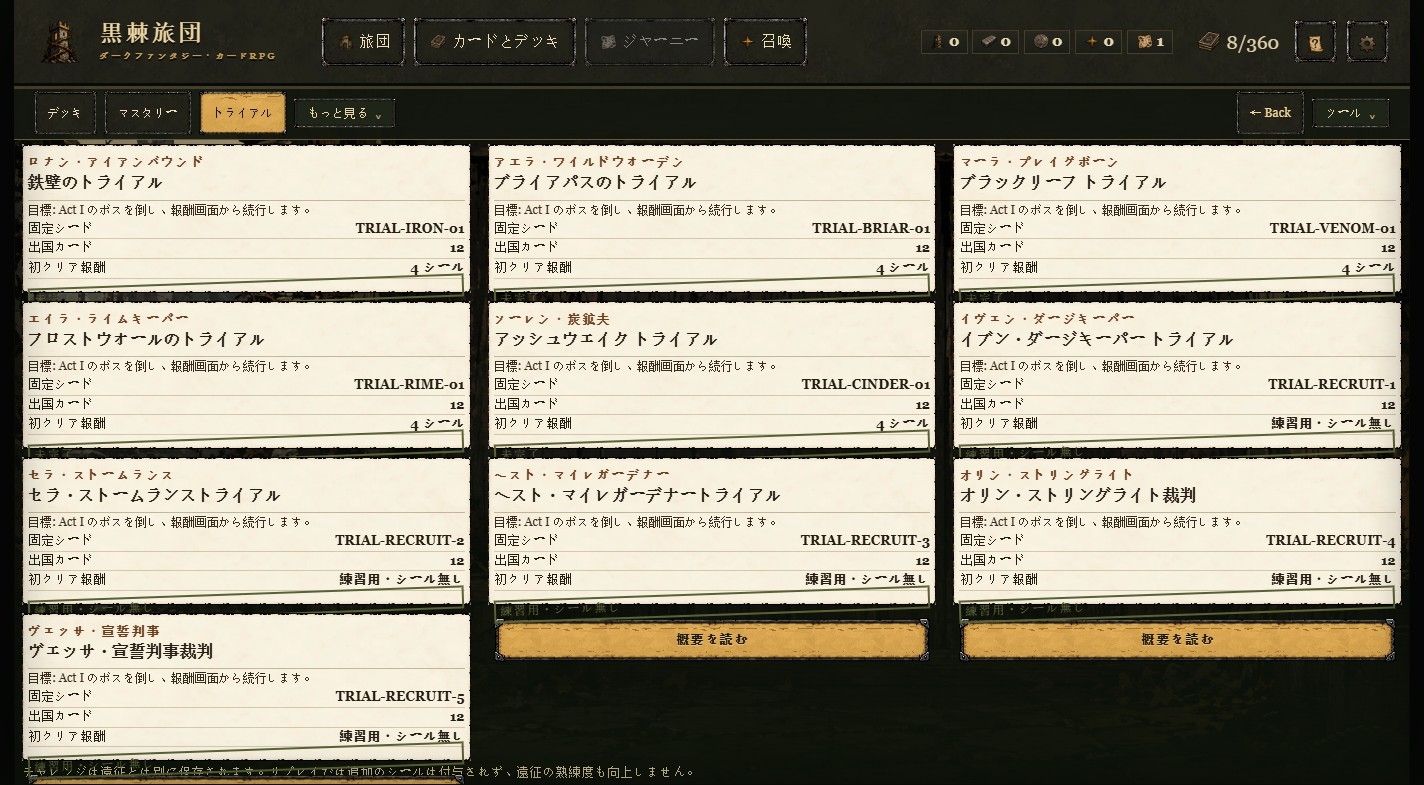Screen dimensions: 1424x785
Task: Select セラ・ストームランストライアル card title
Action: (x=154, y=495)
